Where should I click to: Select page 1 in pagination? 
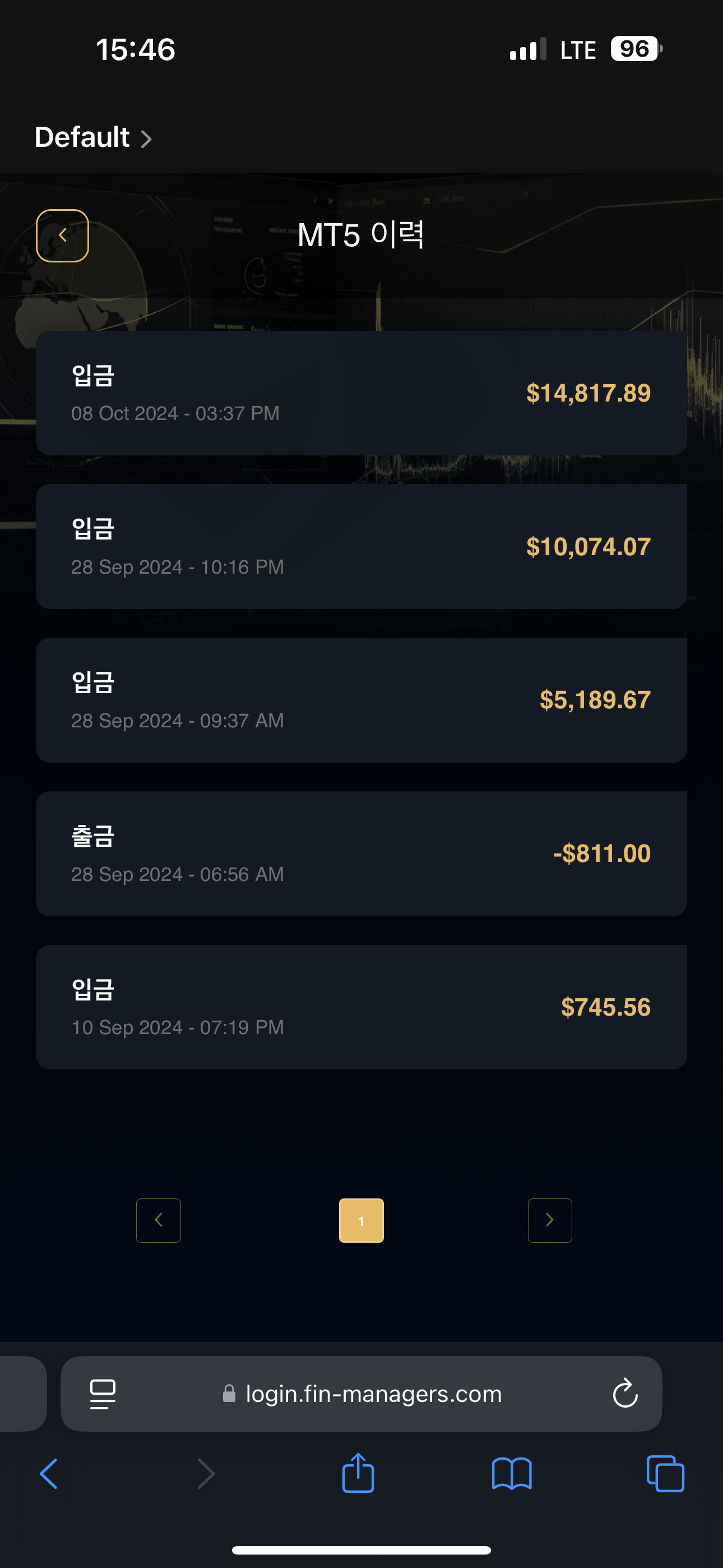click(361, 1220)
